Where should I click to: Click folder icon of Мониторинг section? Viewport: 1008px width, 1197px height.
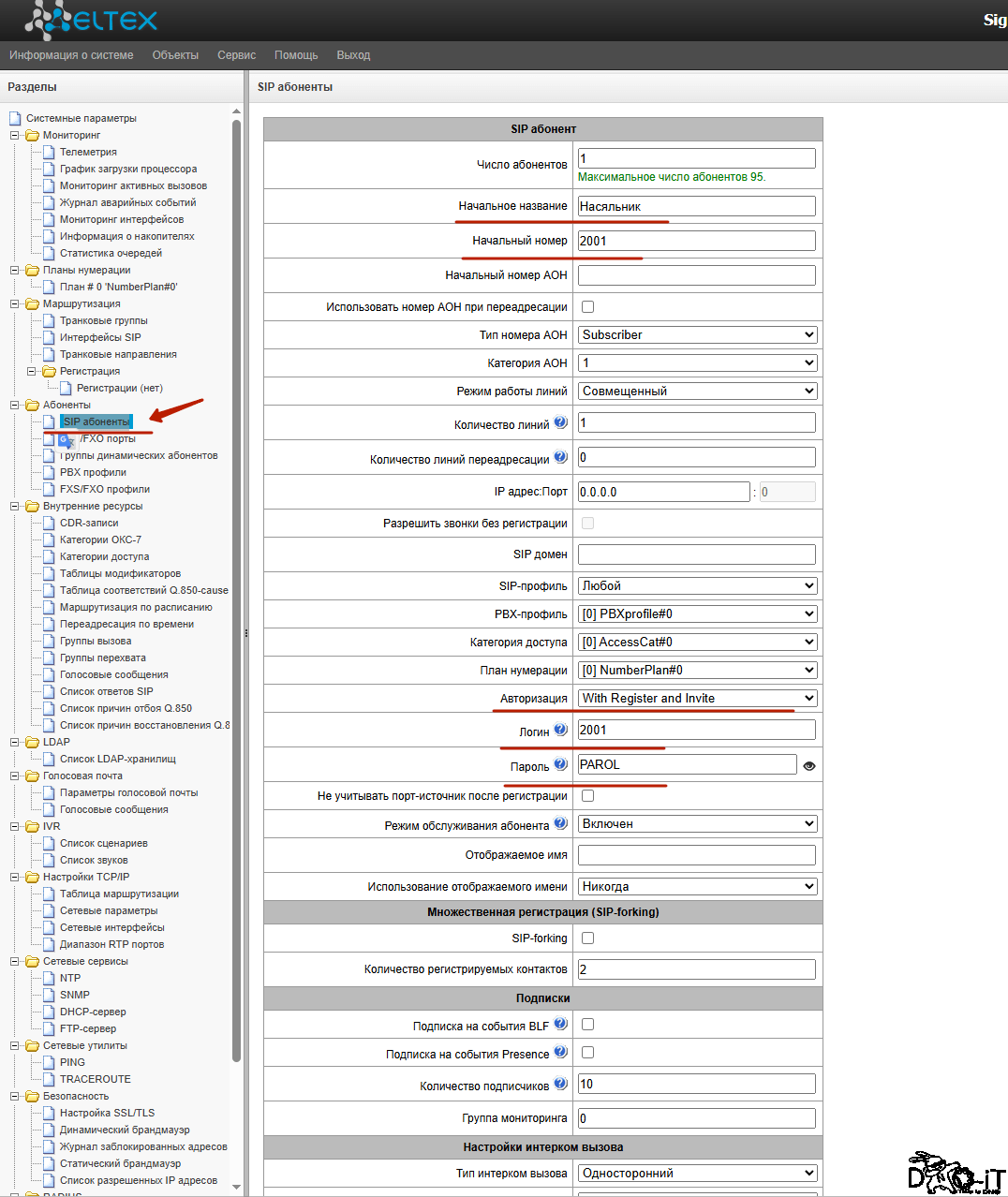click(32, 135)
